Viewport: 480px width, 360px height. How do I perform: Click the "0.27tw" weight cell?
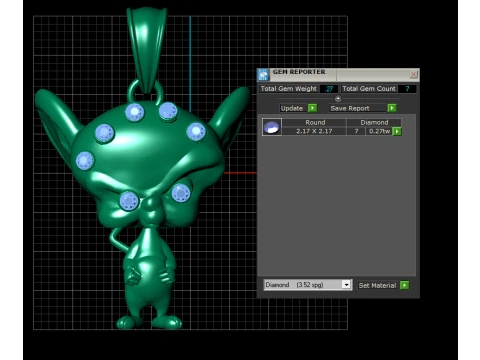379,131
